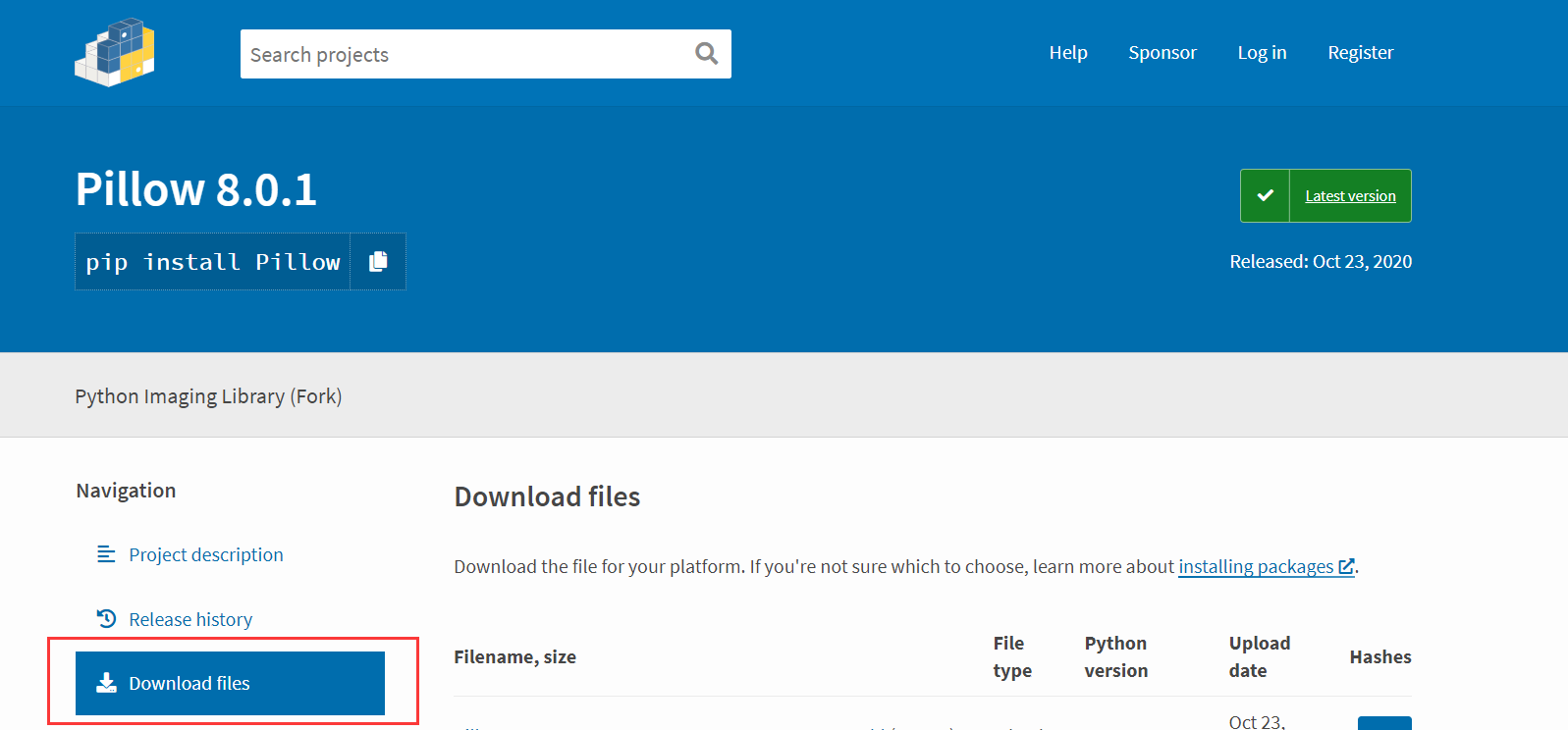Click the PyPI logo to go home
Image resolution: width=1568 pixels, height=730 pixels.
point(115,52)
